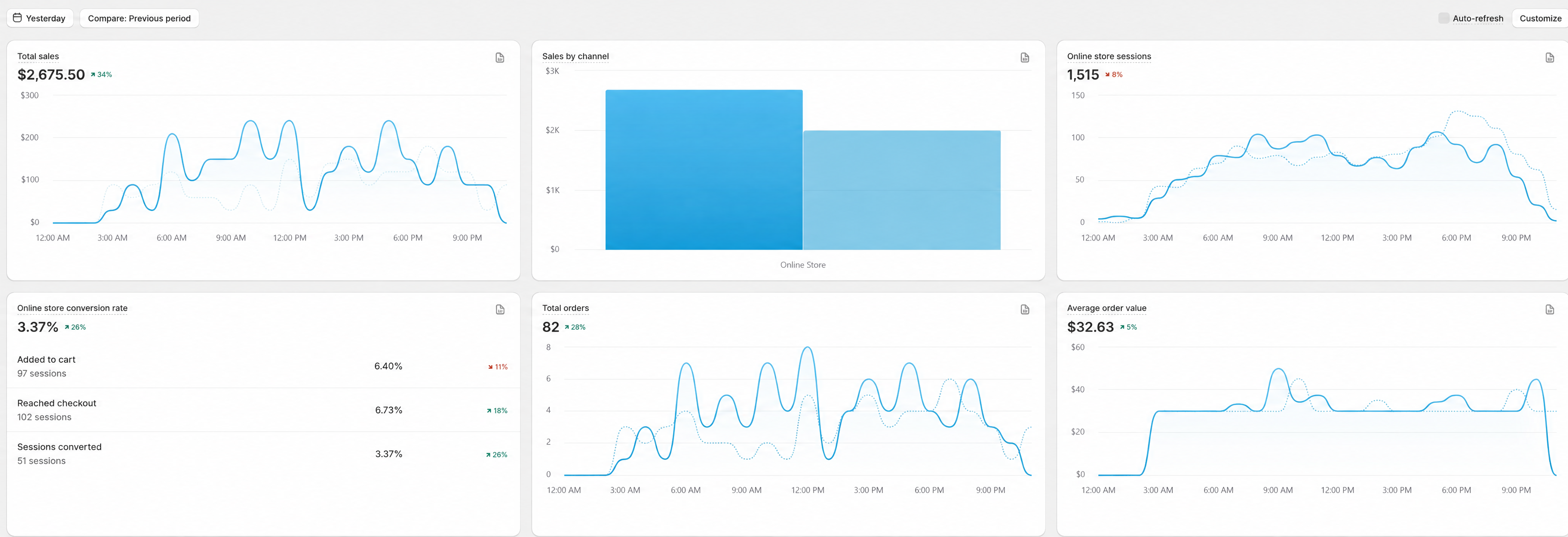Open the Average order value report icon
Viewport: 1568px width, 537px height.
click(1549, 309)
